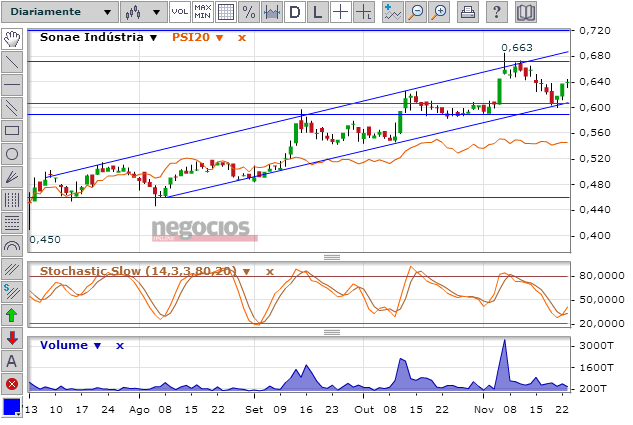Viewport: 633px width, 425px height.
Task: Remove the PSI20 comparison series
Action: tap(242, 38)
